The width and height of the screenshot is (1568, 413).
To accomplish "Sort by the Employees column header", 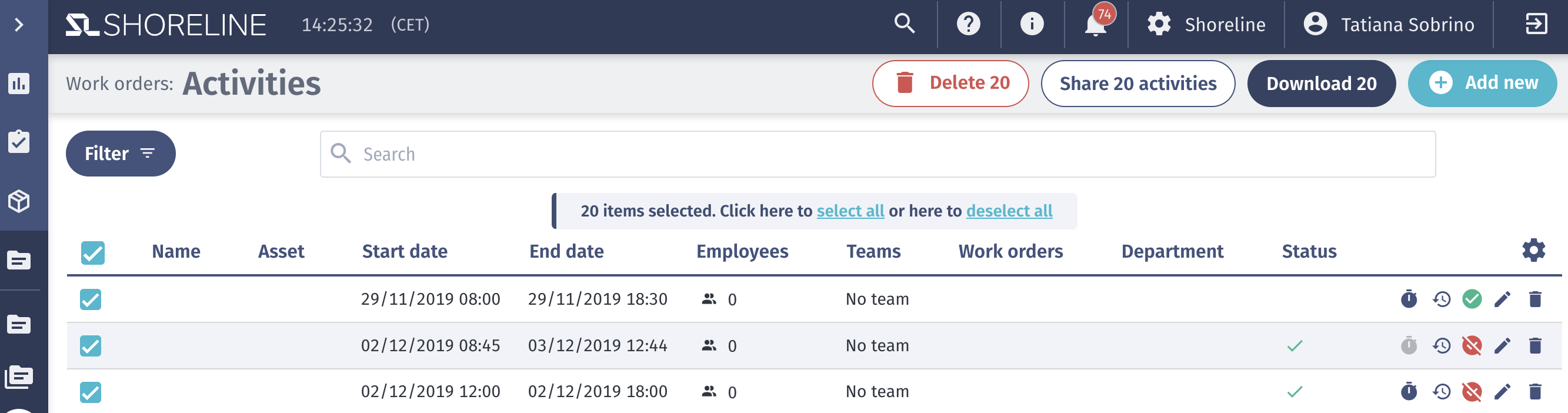I will pyautogui.click(x=742, y=252).
